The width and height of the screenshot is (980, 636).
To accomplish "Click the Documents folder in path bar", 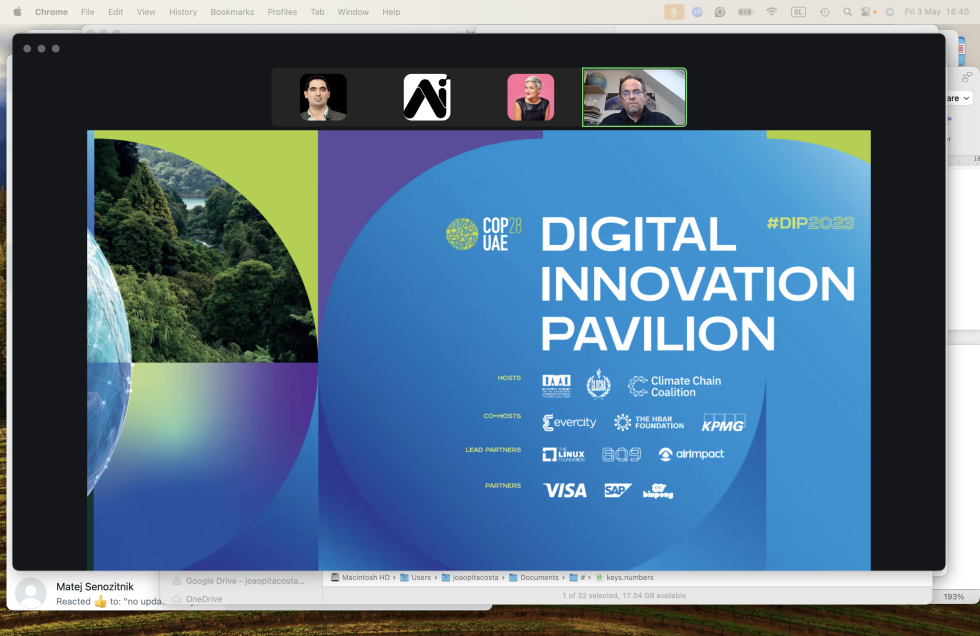I will pyautogui.click(x=538, y=577).
